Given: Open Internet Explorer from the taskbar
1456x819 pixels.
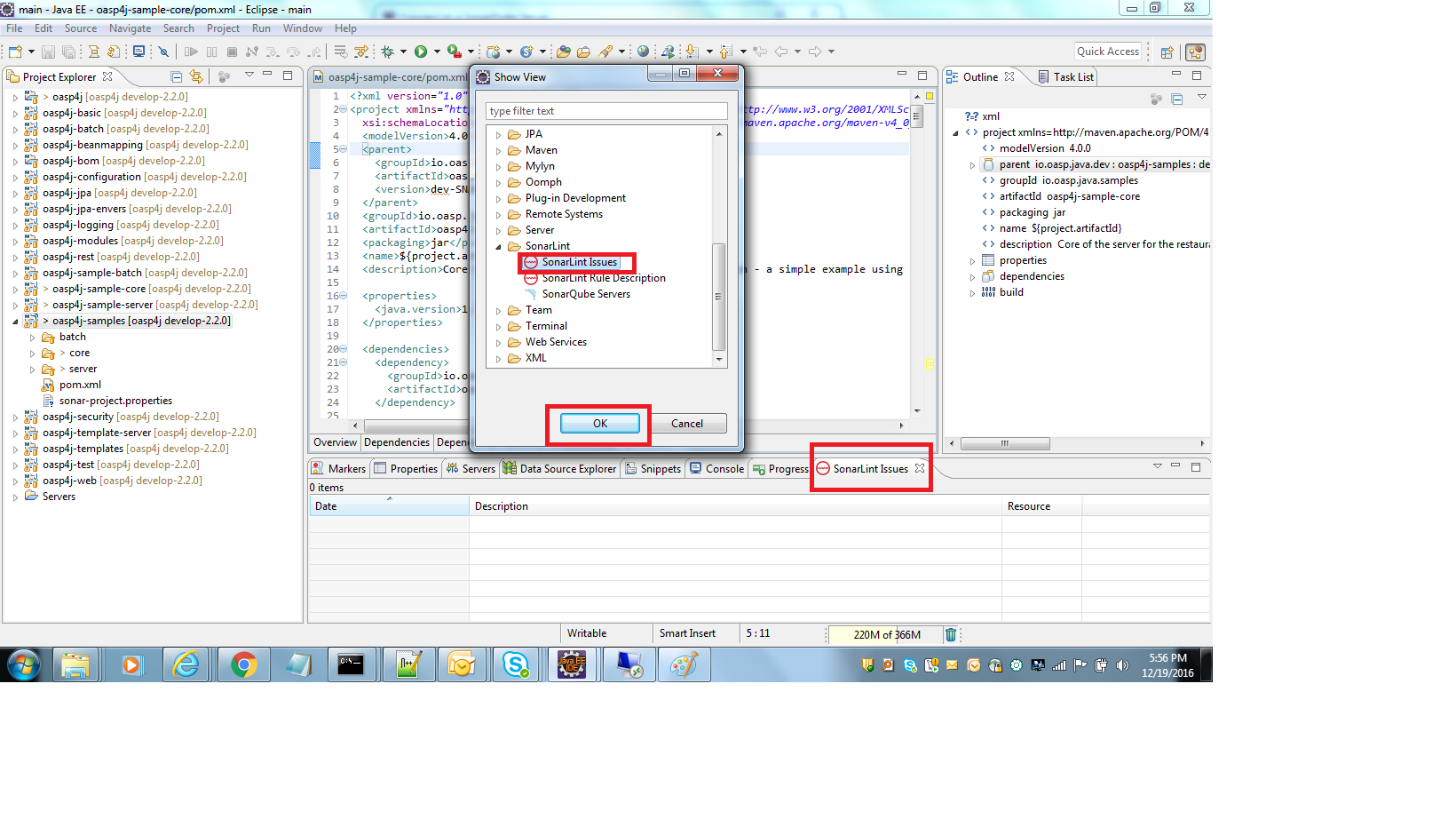Looking at the screenshot, I should (x=186, y=664).
